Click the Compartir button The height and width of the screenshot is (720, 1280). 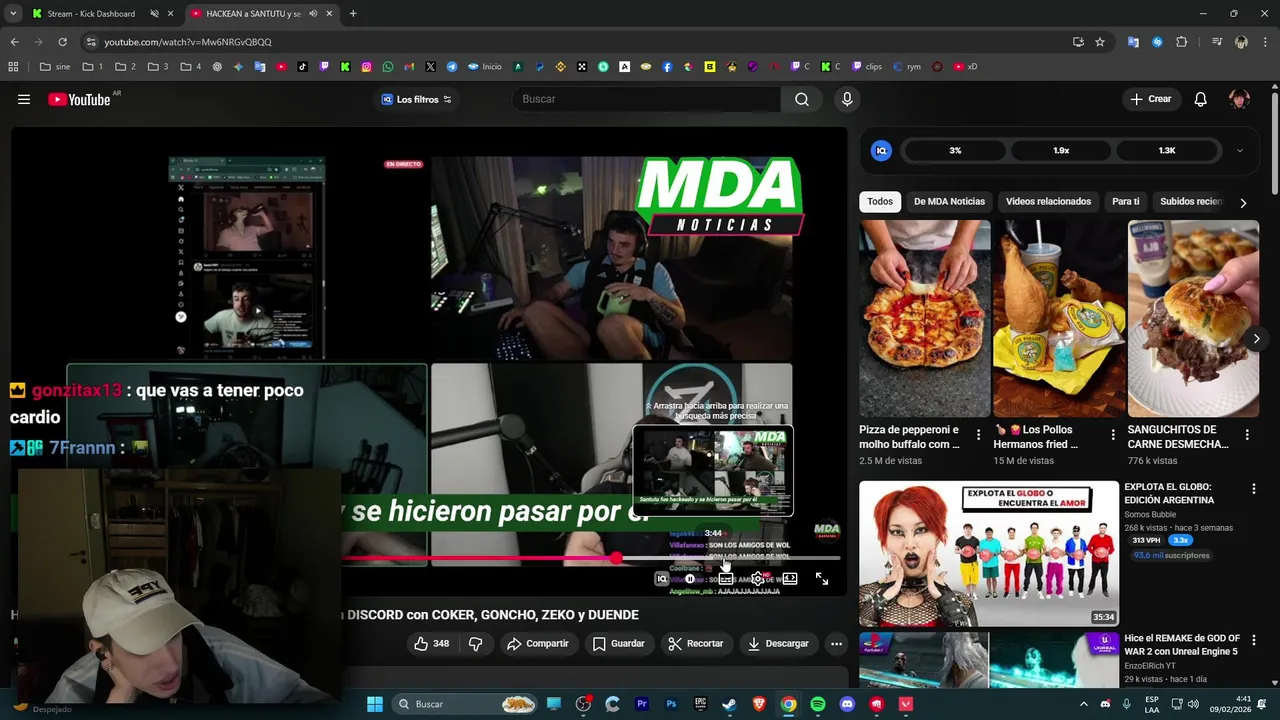click(x=537, y=644)
